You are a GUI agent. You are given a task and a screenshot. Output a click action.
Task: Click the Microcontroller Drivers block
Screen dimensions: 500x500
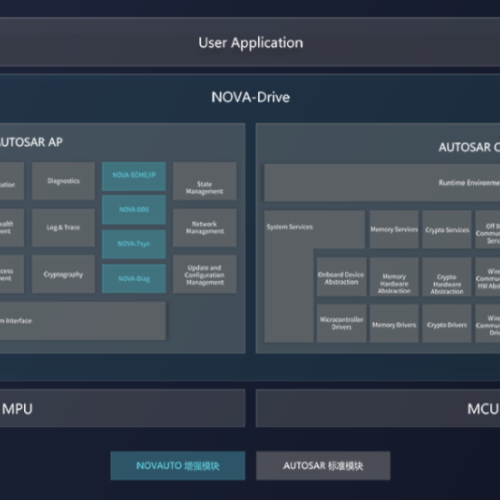(x=341, y=323)
